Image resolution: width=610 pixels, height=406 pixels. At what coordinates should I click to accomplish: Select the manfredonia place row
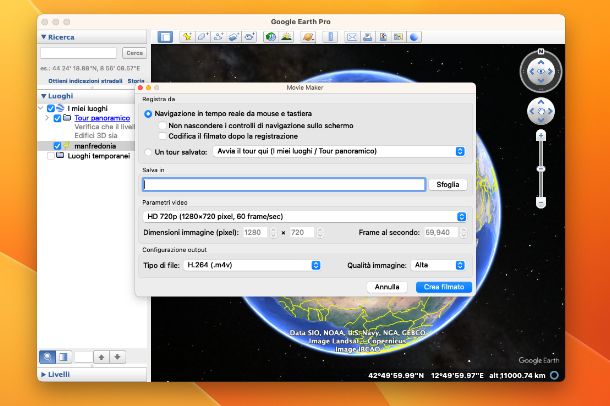(x=86, y=146)
